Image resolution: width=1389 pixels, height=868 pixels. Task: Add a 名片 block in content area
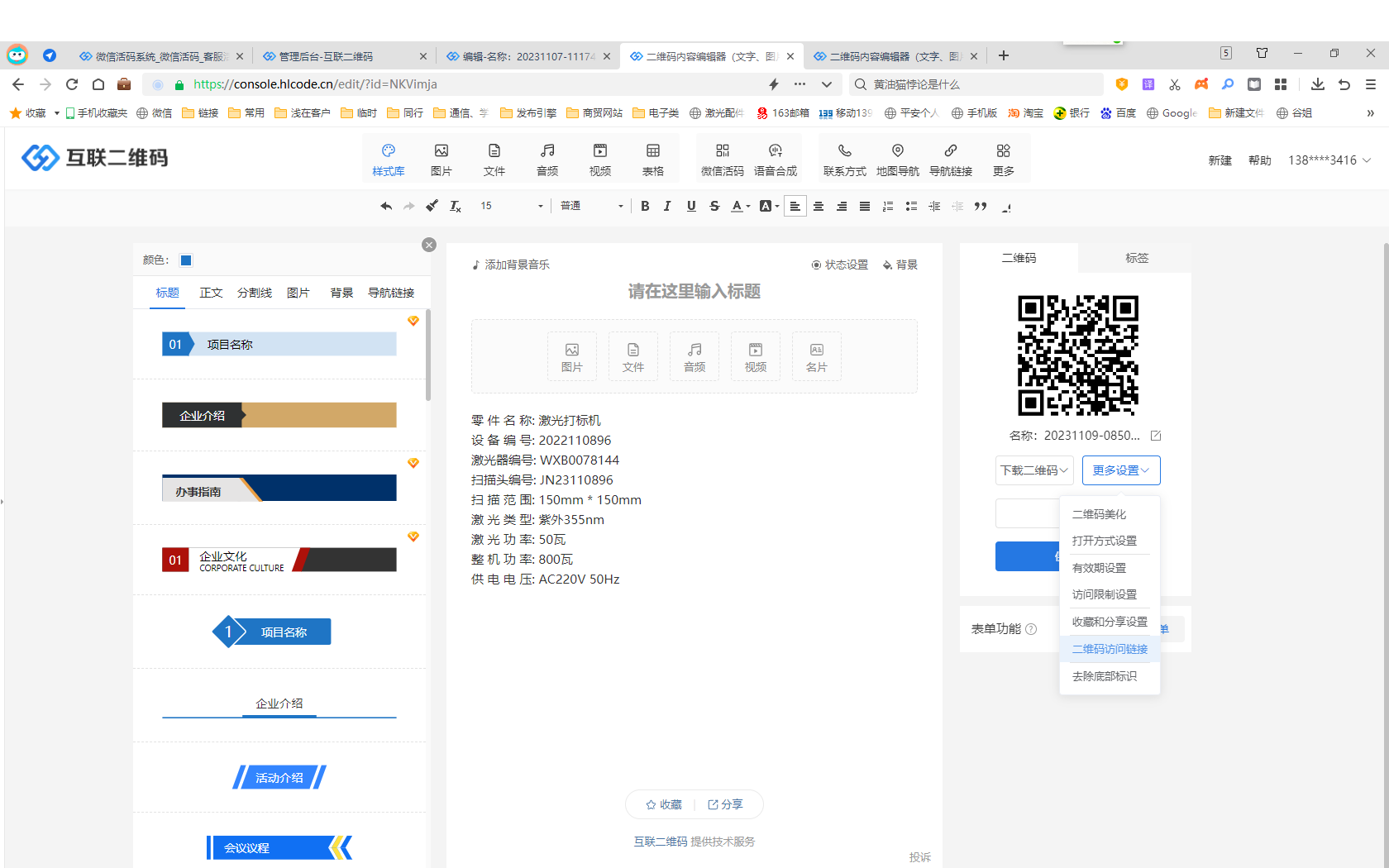pos(816,356)
